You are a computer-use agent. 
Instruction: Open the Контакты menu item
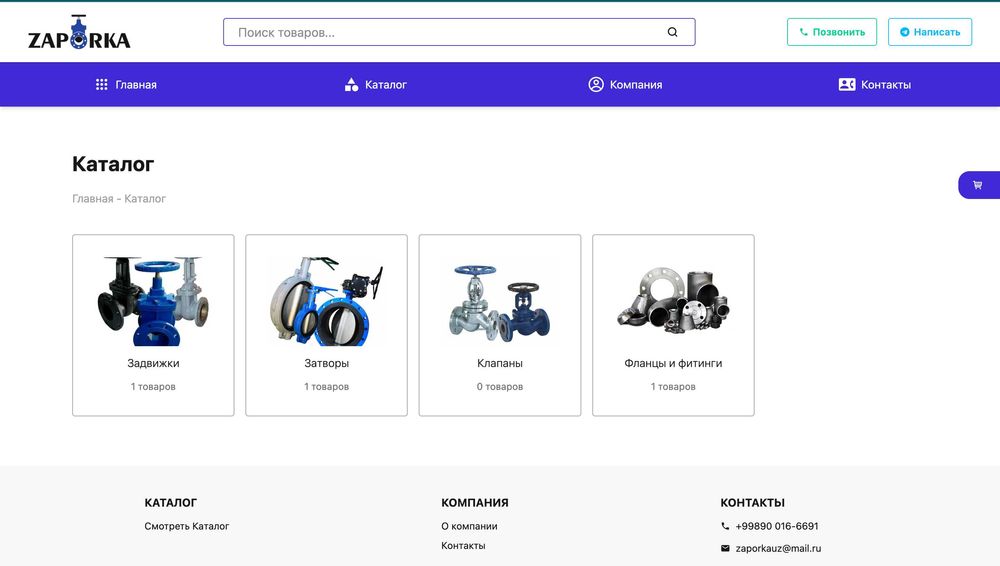(x=886, y=84)
